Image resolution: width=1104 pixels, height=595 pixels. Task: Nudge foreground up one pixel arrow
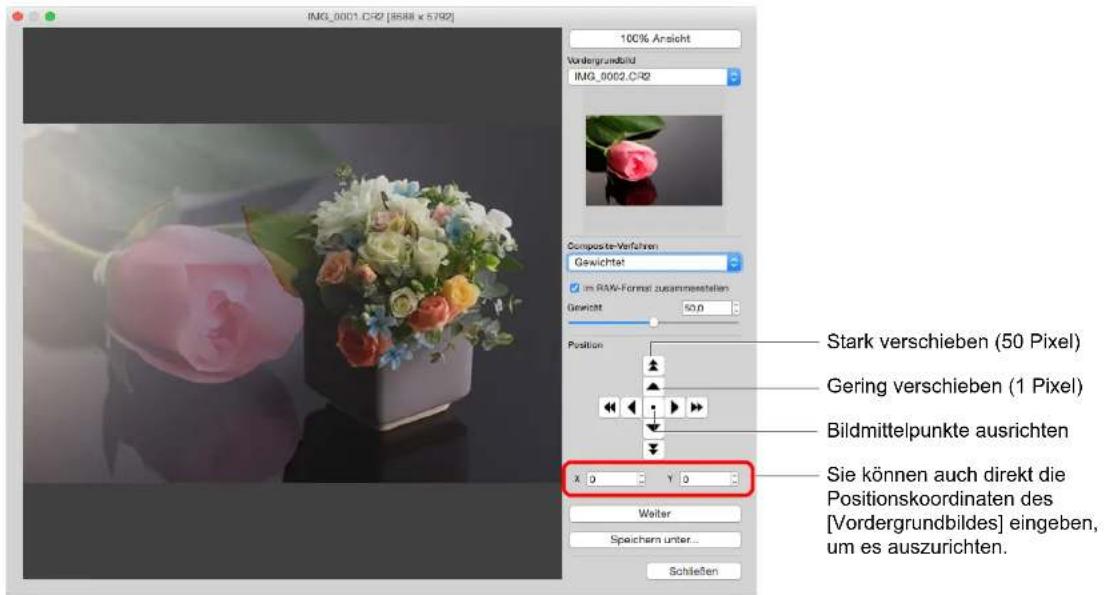[653, 386]
